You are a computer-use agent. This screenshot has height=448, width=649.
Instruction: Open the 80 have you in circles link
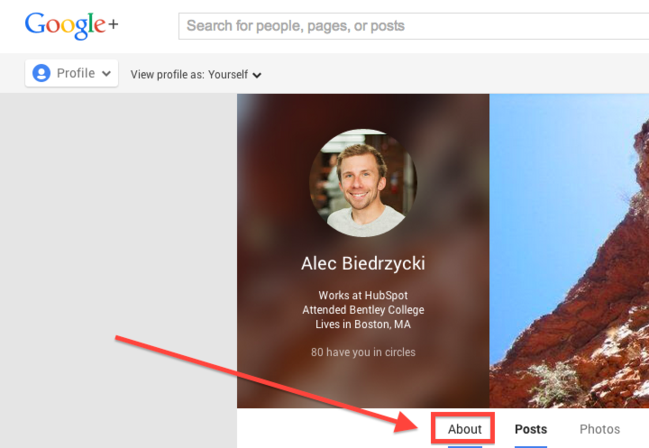363,352
